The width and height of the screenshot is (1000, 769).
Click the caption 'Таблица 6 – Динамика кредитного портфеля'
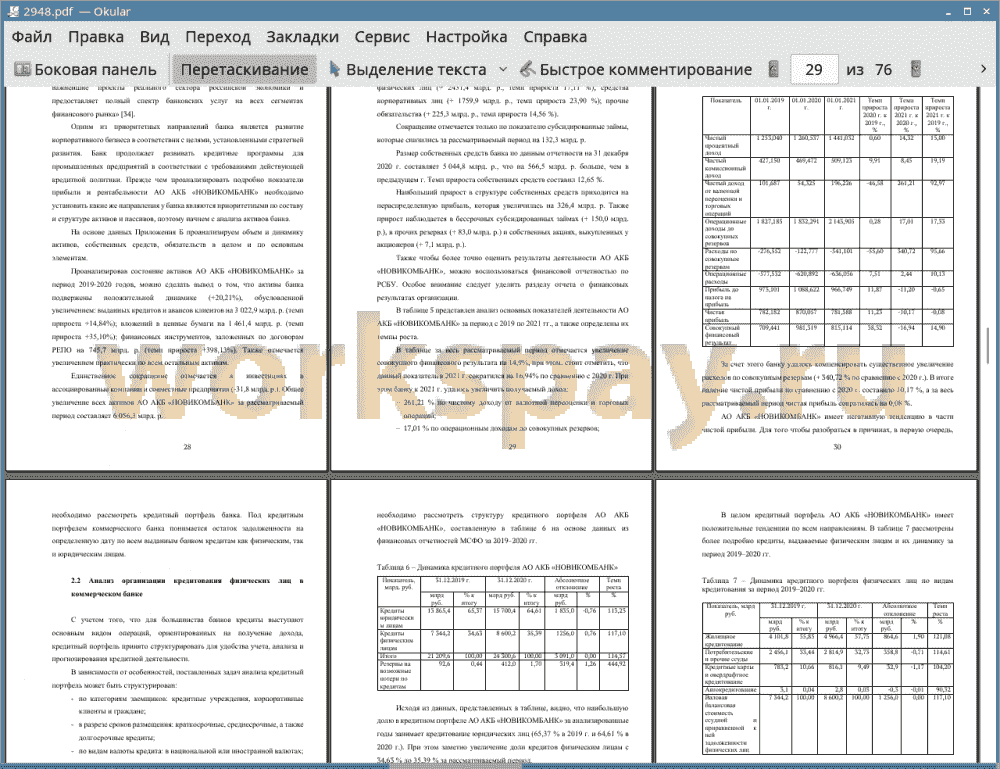pos(497,567)
